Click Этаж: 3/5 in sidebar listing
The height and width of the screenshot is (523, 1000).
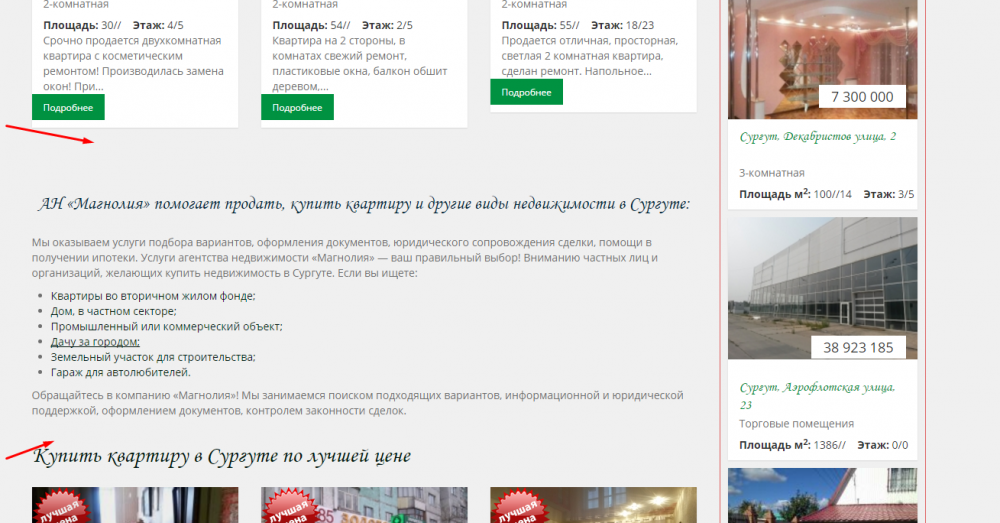pos(888,194)
